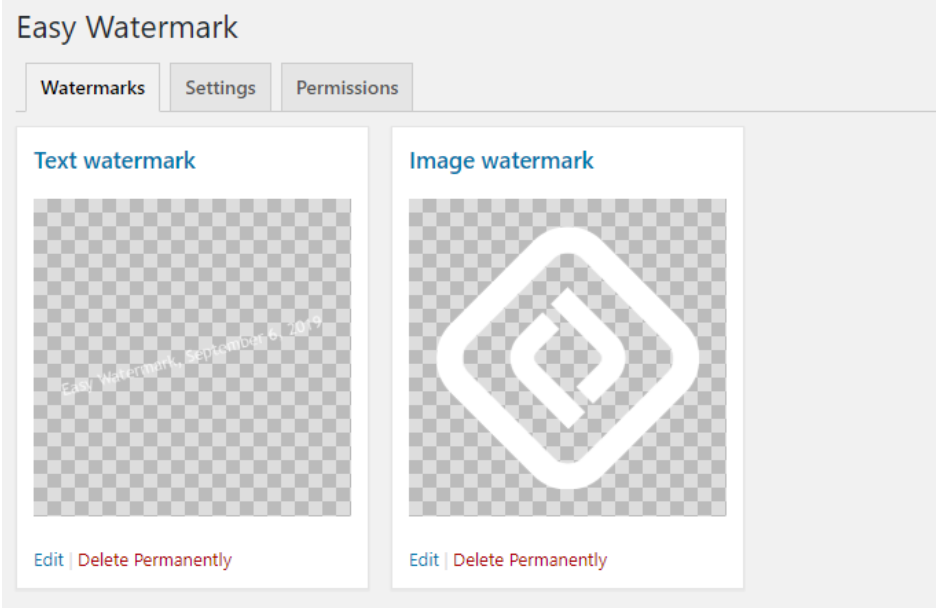Click the Easy Watermark diamond logo in the preview

tap(570, 355)
